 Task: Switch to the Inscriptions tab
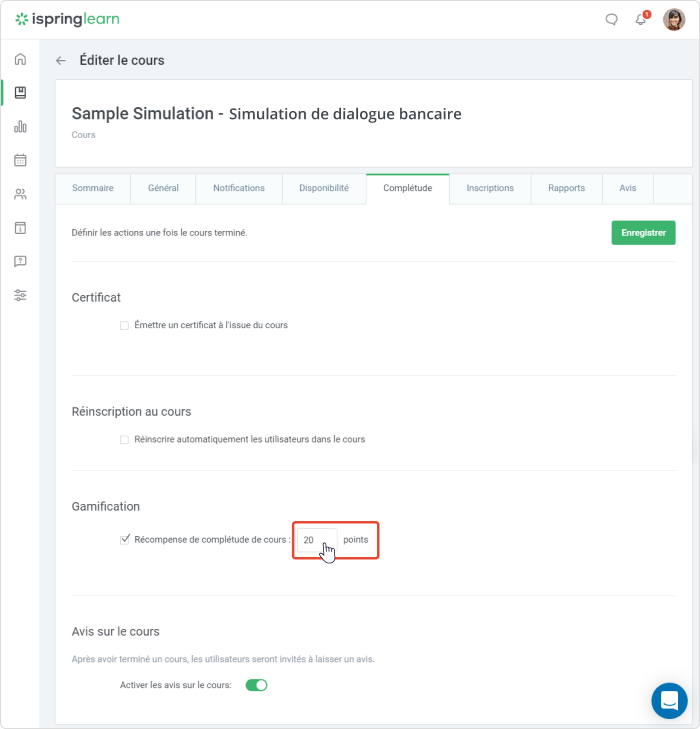pos(490,188)
